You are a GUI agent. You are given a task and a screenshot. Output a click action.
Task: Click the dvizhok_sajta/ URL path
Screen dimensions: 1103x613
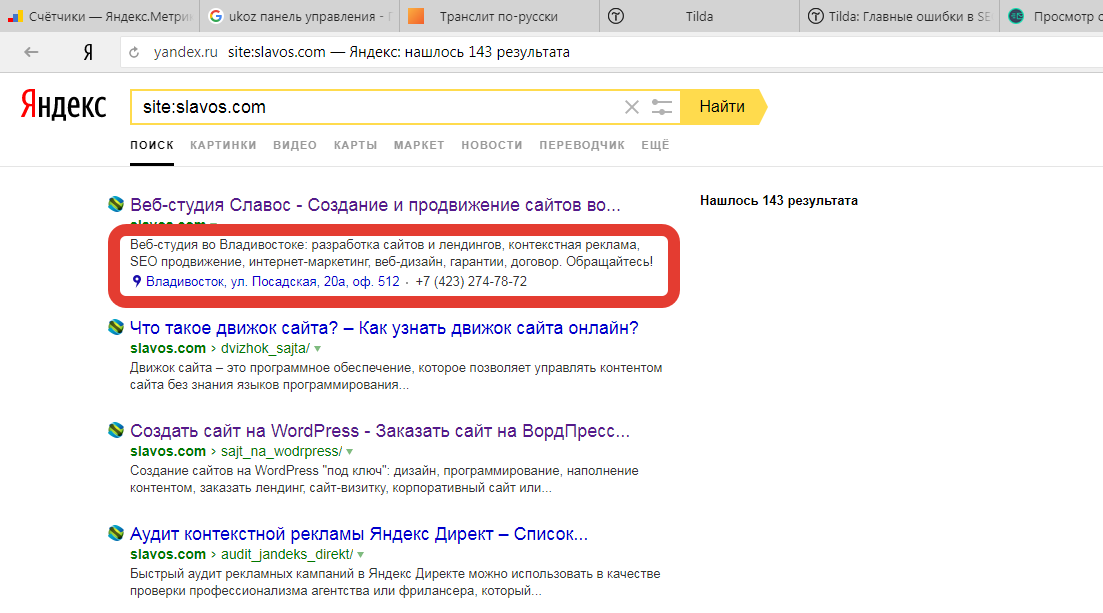point(265,348)
